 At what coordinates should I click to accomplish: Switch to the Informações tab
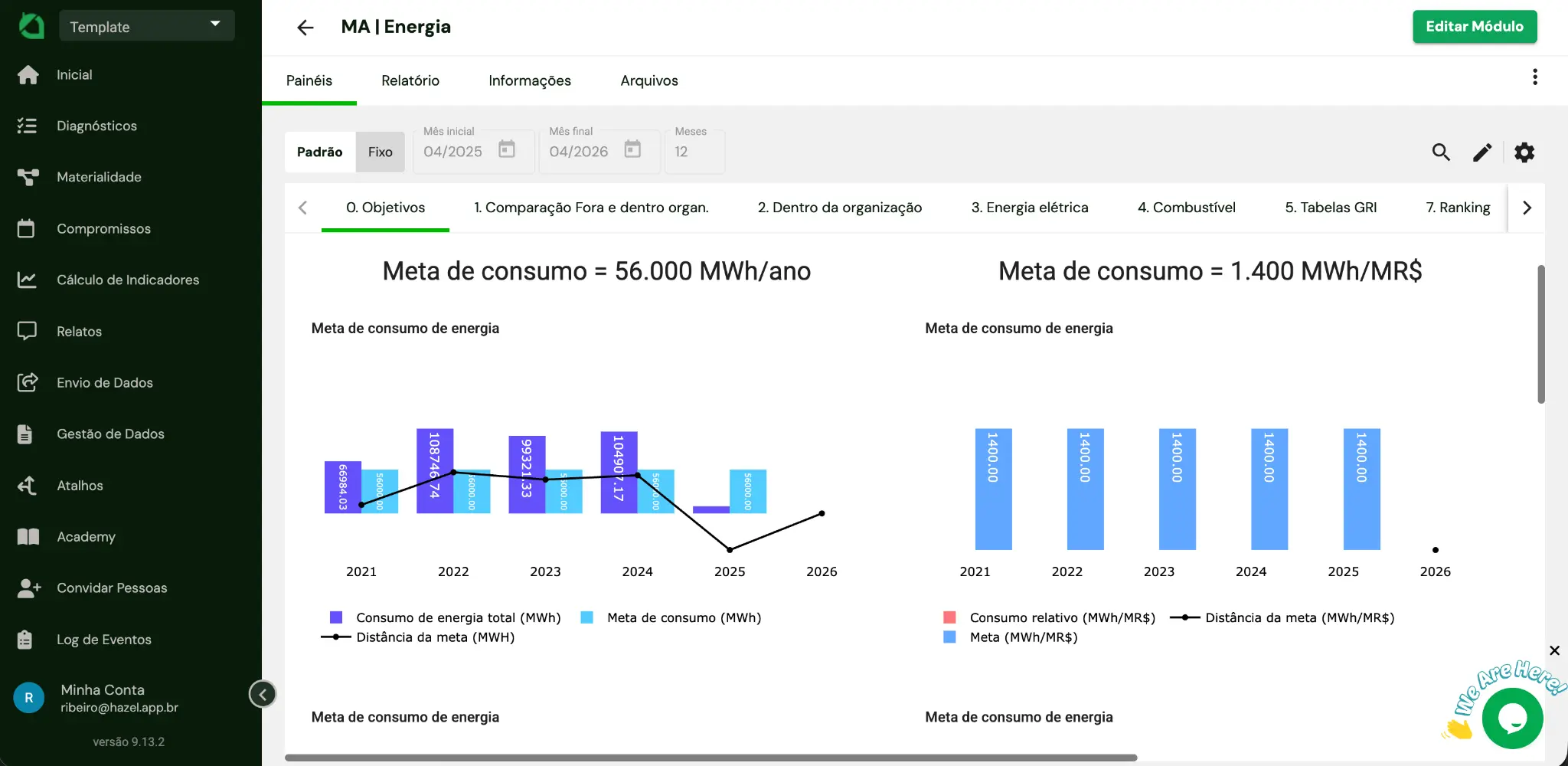pos(530,80)
